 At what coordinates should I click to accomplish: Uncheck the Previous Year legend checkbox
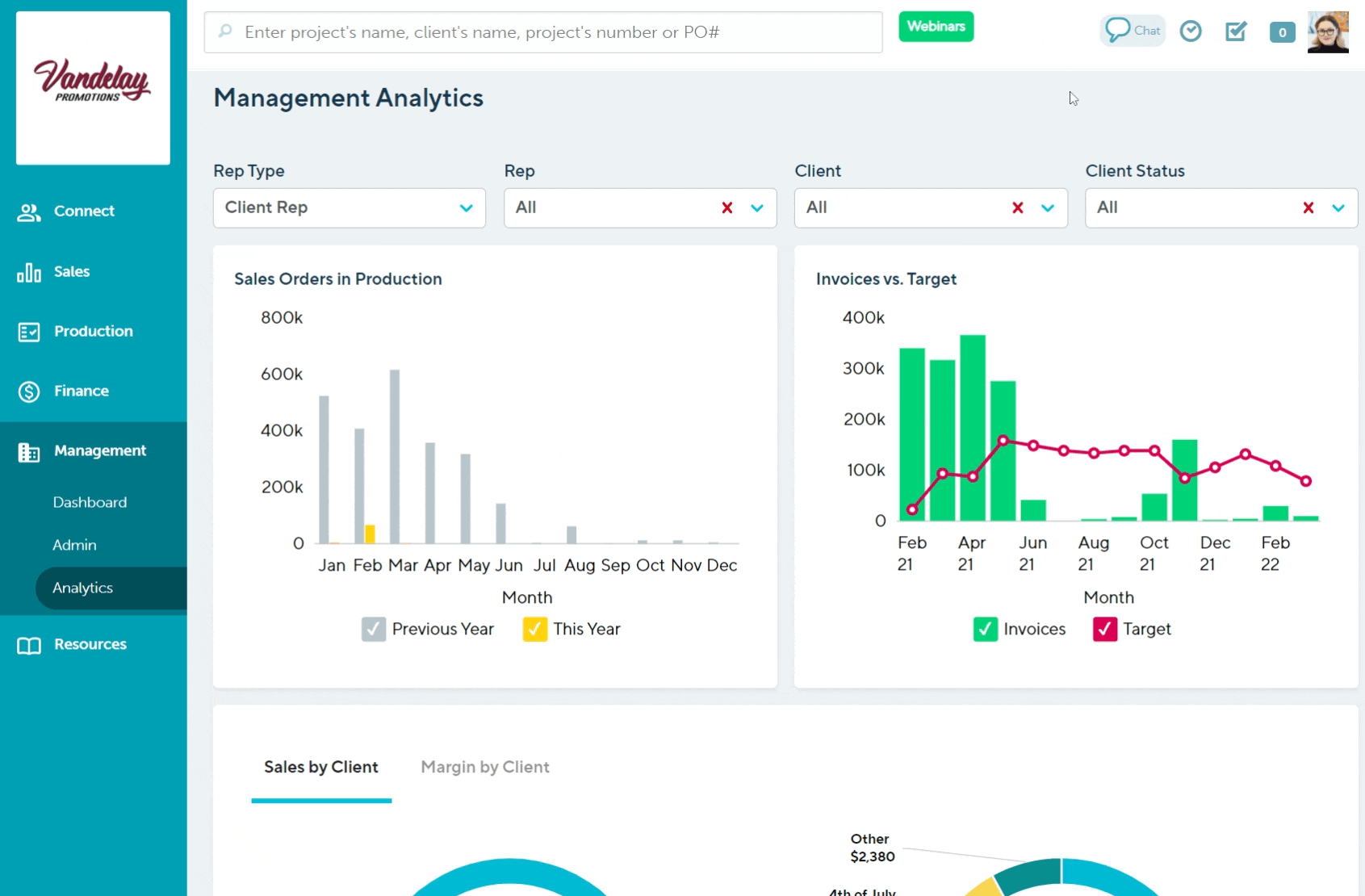tap(374, 629)
